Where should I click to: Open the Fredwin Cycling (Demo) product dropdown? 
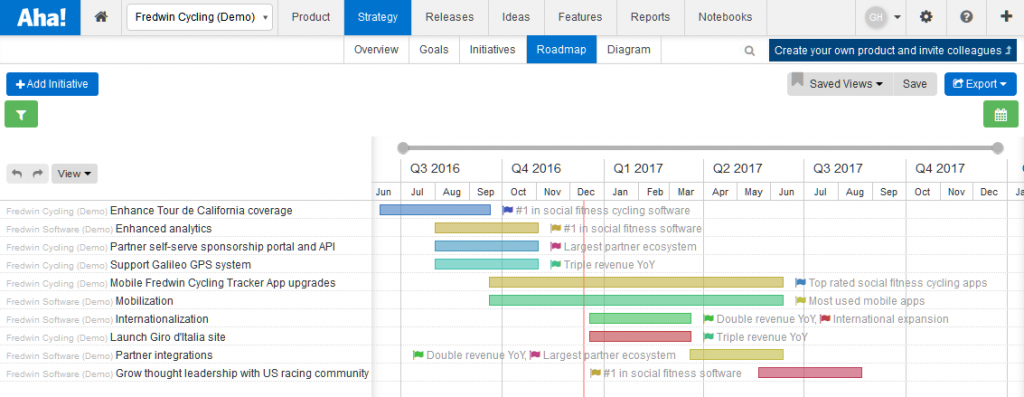click(x=200, y=18)
